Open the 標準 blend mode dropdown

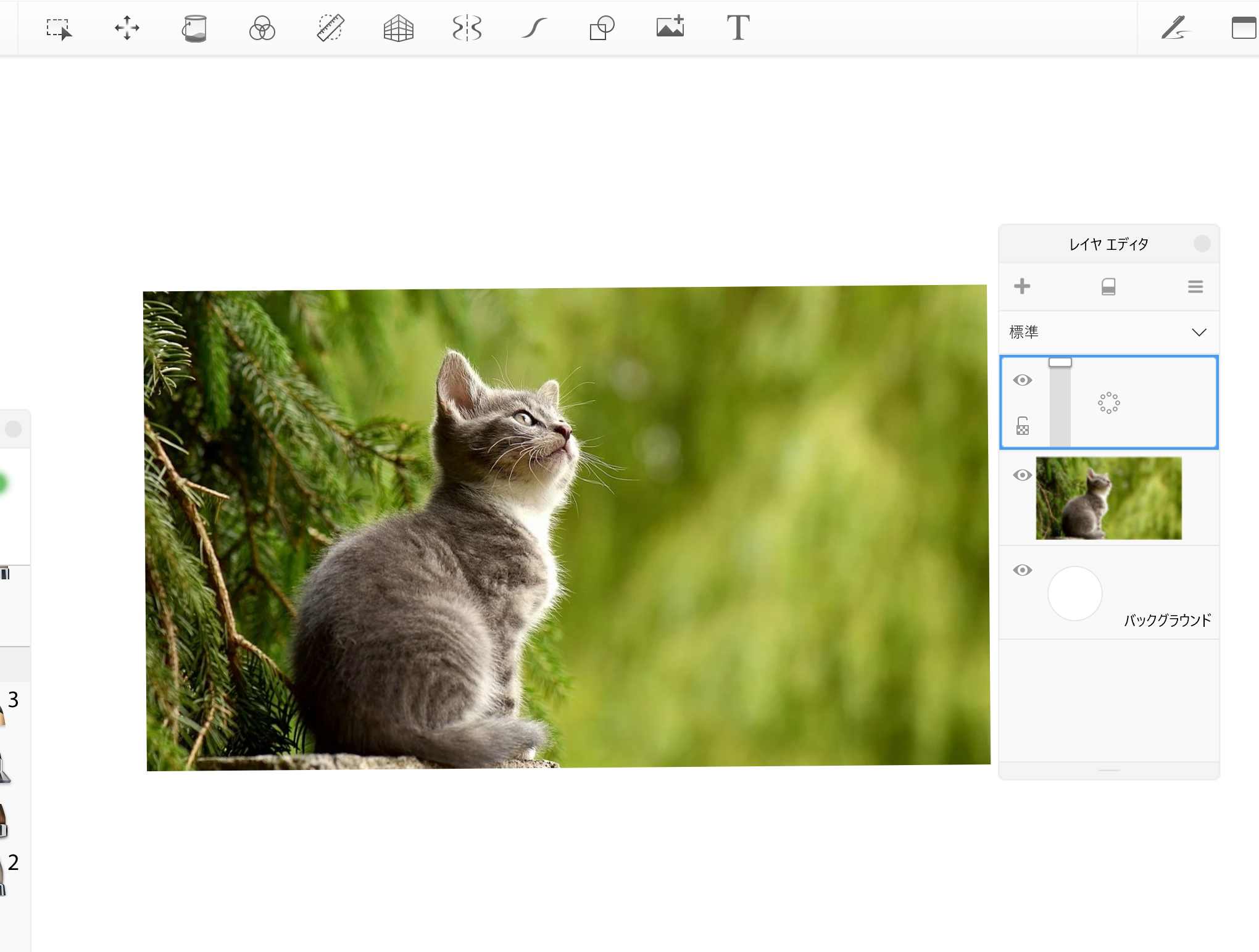coord(1109,332)
